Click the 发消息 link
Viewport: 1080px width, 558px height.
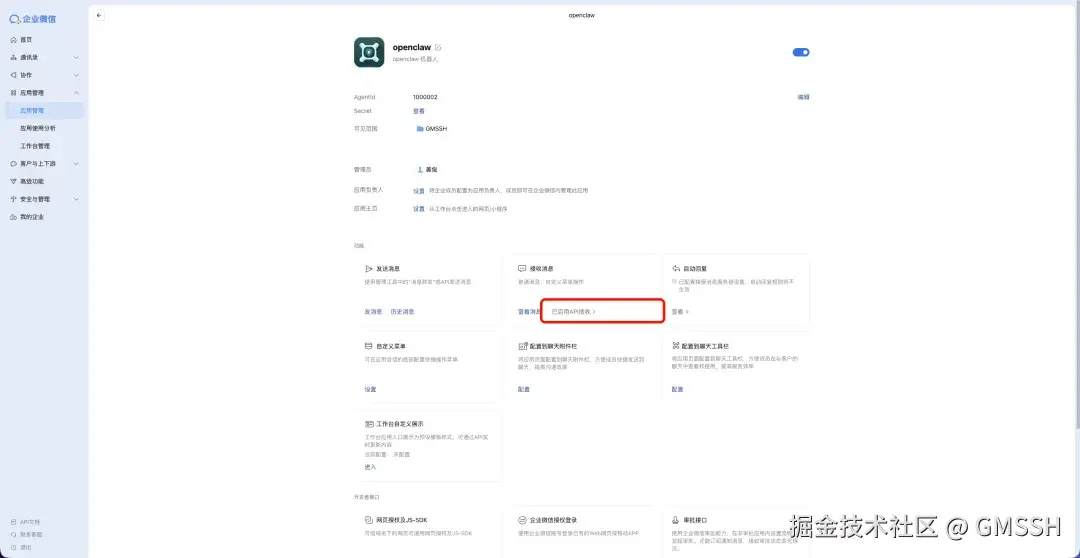tap(373, 312)
